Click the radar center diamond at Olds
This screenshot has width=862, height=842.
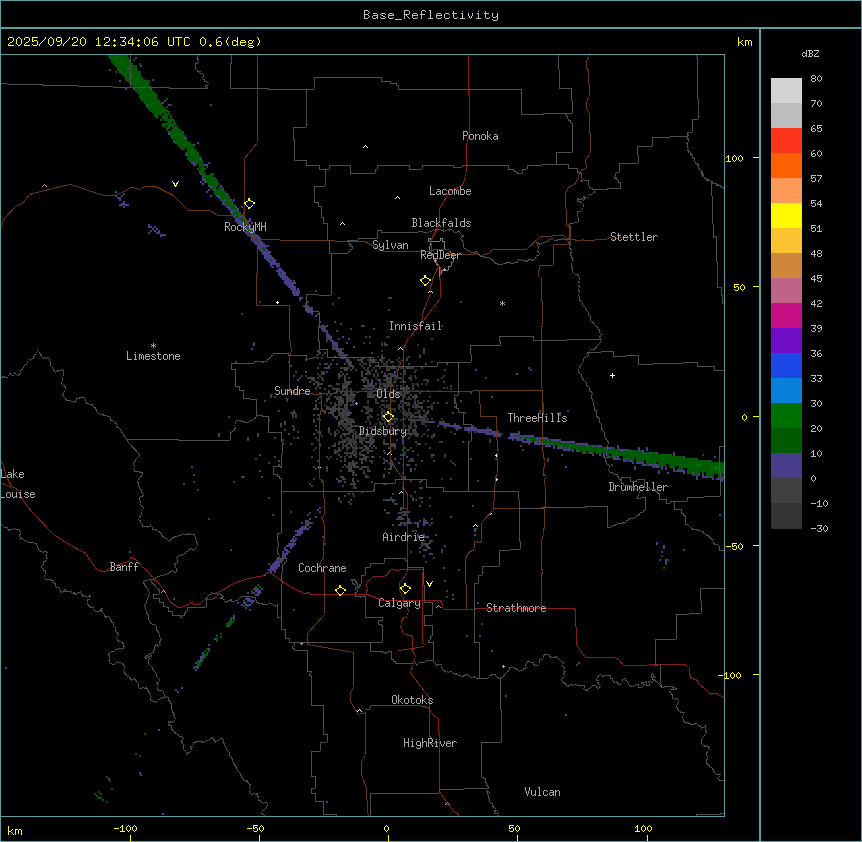(388, 417)
